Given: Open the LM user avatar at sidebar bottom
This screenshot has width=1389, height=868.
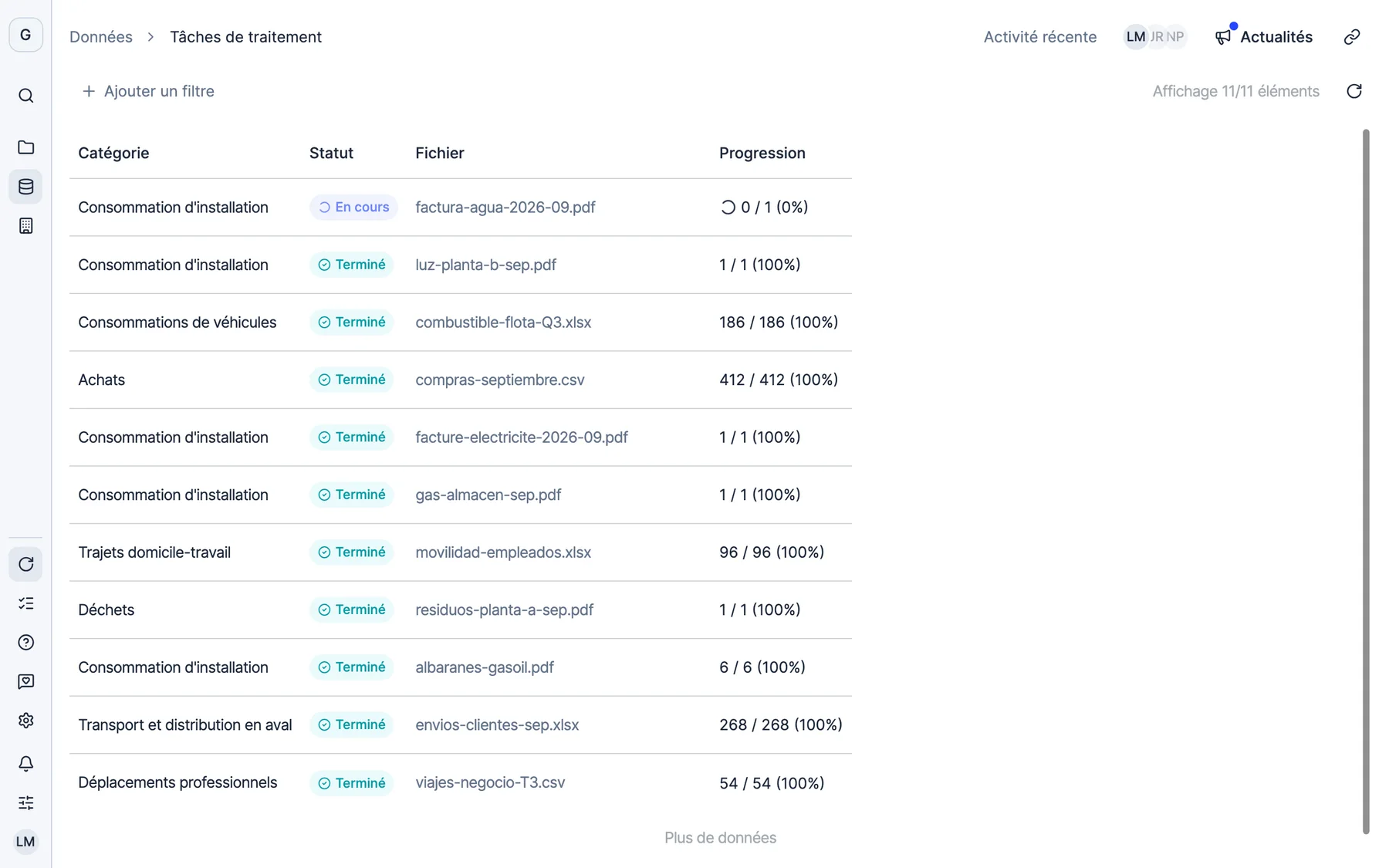Looking at the screenshot, I should [25, 842].
